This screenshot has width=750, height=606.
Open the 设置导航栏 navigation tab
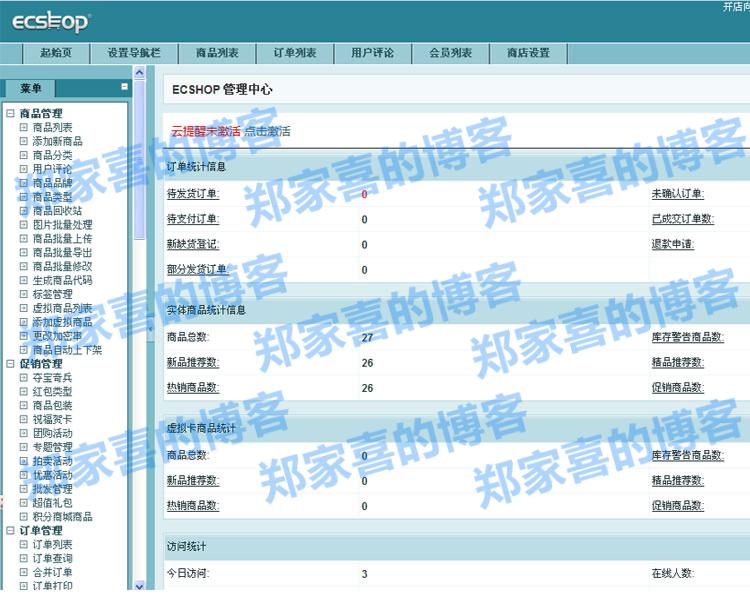pos(134,53)
